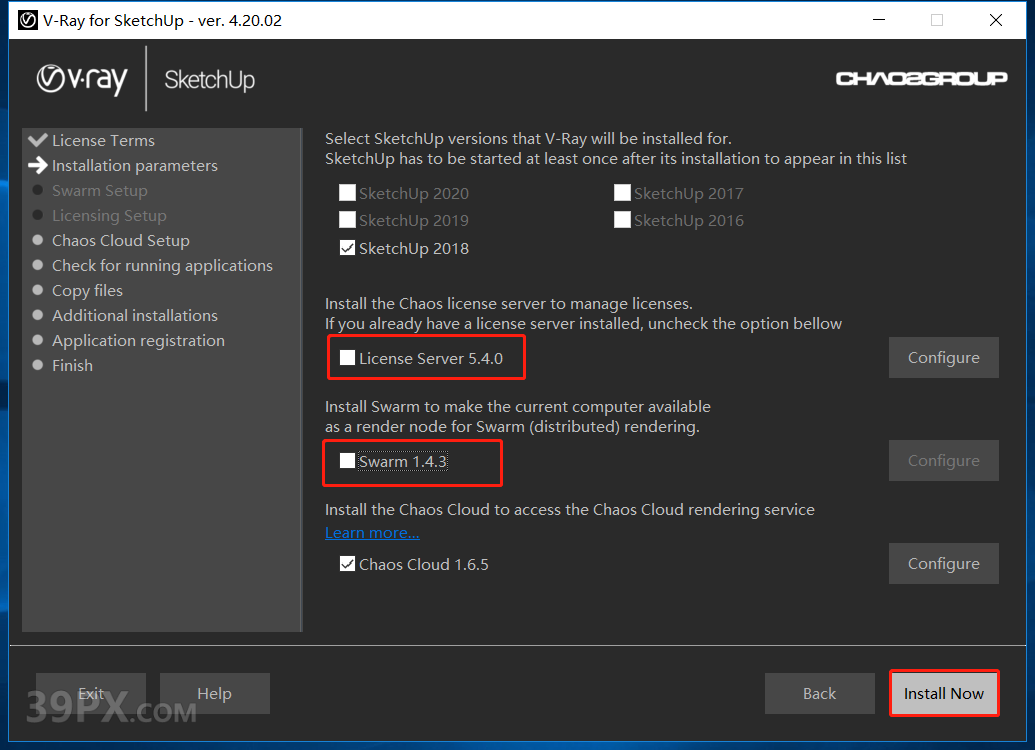Open Configure for Chaos Cloud

coord(943,564)
